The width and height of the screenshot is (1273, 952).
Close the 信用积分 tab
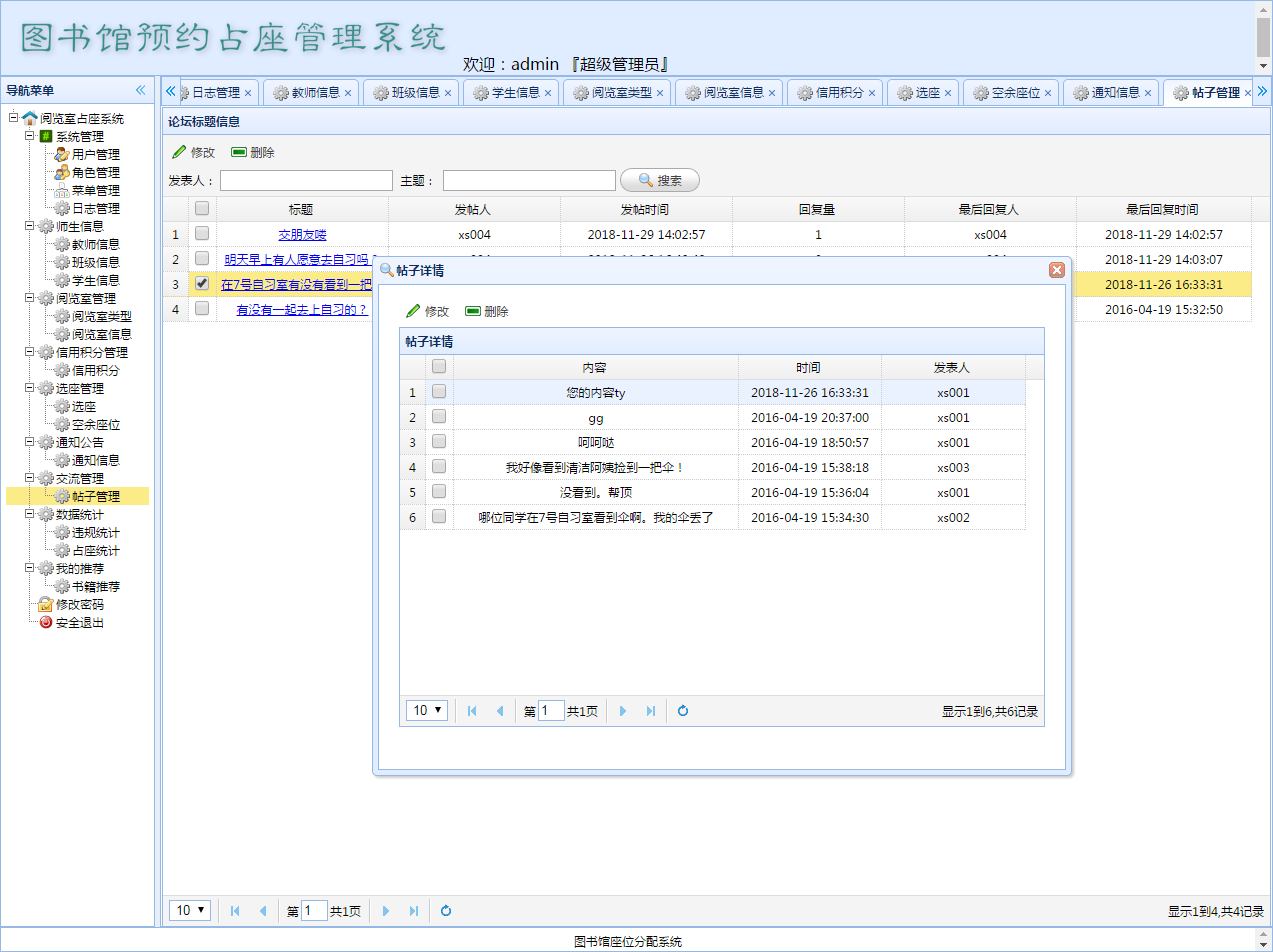872,93
